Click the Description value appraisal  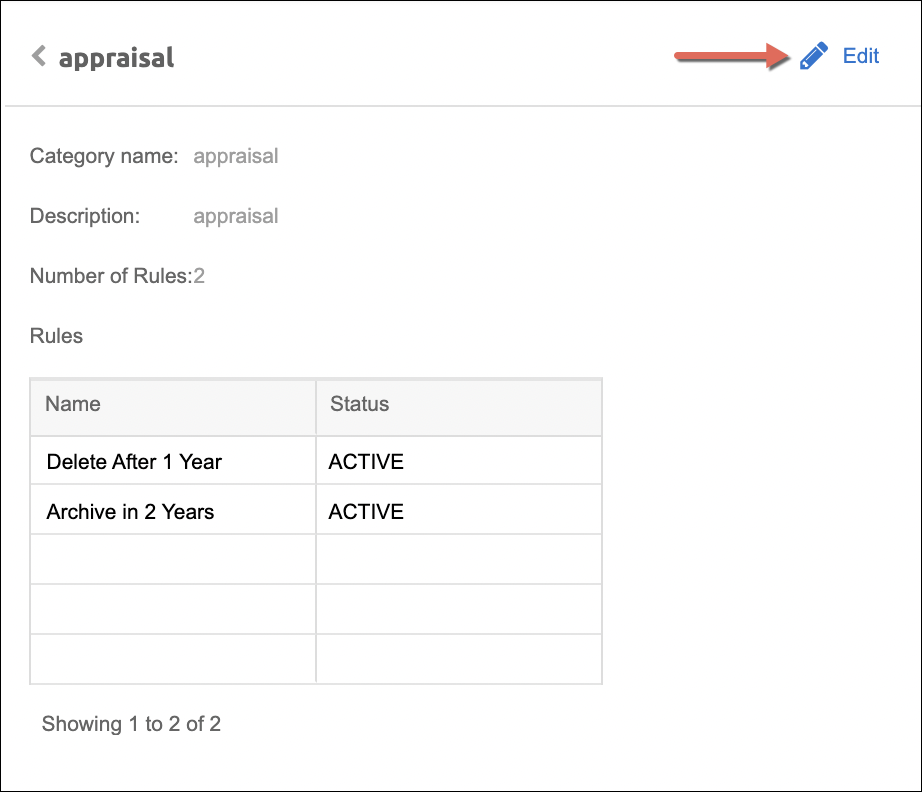click(x=235, y=216)
